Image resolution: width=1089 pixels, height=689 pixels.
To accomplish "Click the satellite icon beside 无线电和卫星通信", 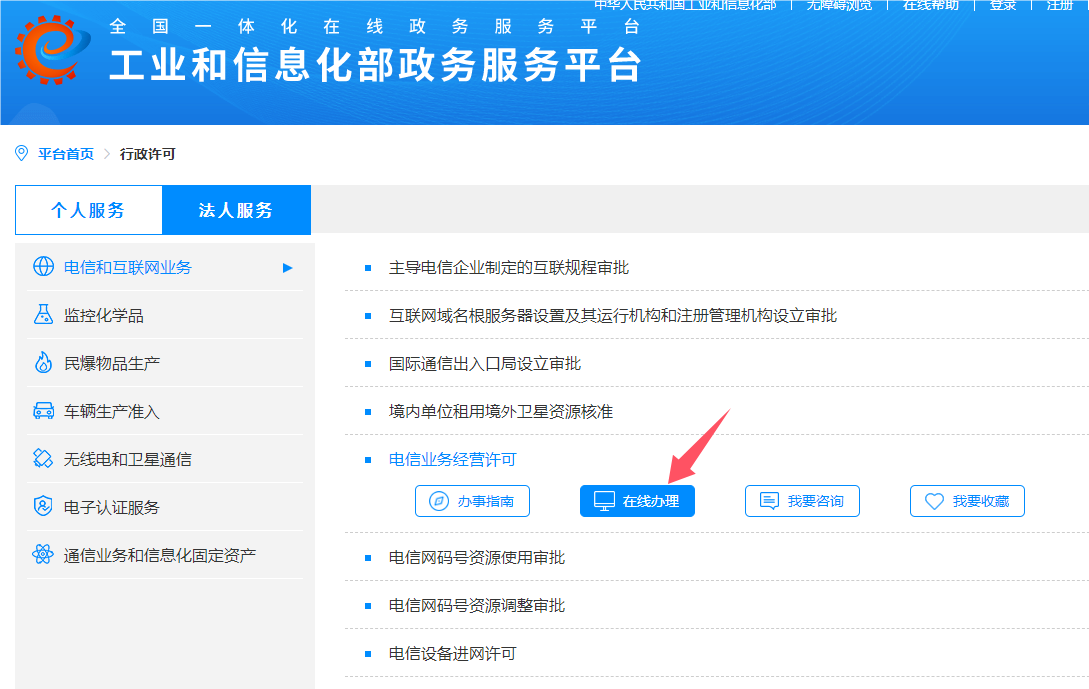I will coord(43,458).
